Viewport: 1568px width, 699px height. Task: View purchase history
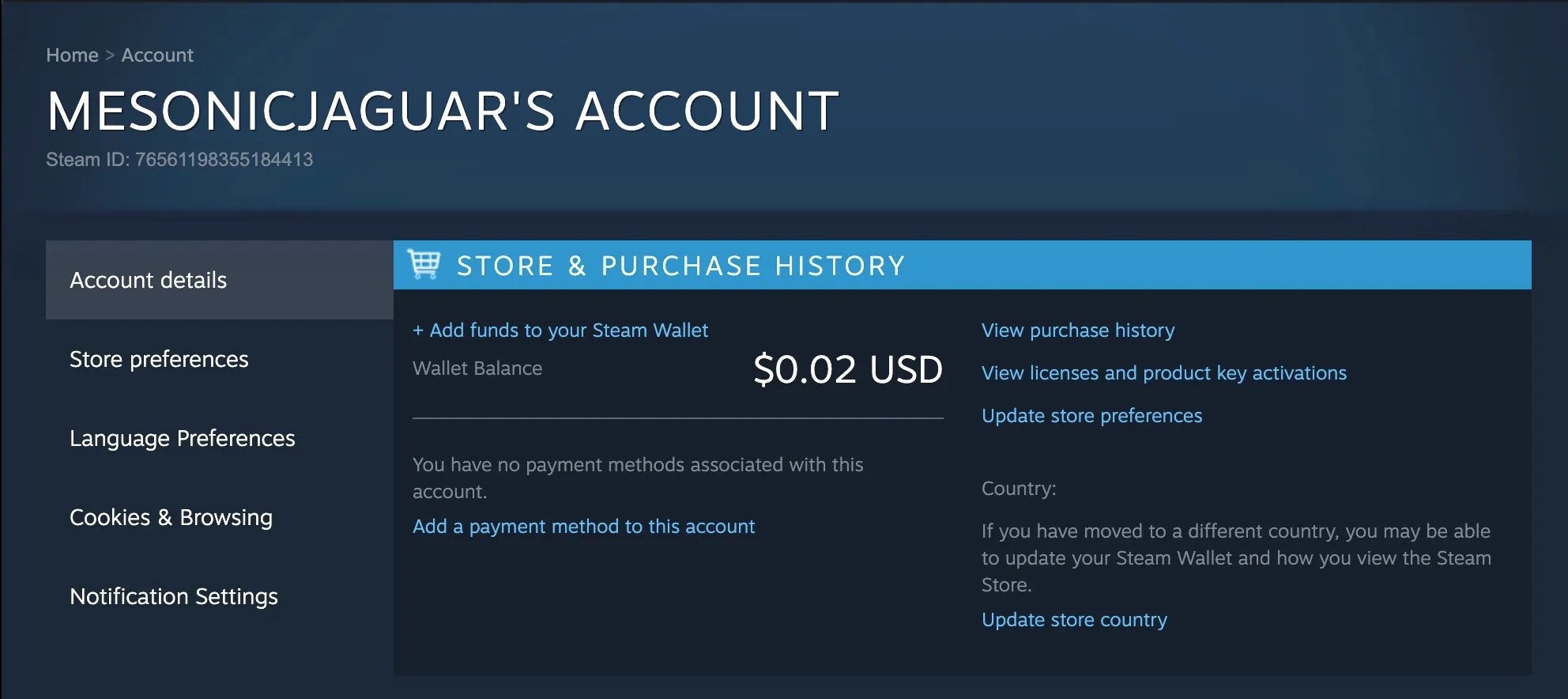(x=1077, y=330)
